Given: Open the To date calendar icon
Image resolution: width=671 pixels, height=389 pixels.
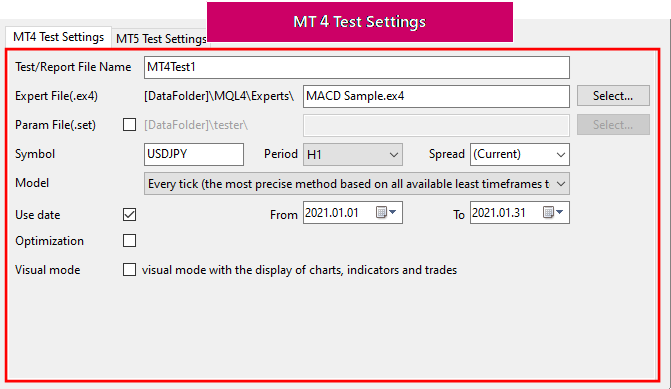Looking at the screenshot, I should coord(552,212).
